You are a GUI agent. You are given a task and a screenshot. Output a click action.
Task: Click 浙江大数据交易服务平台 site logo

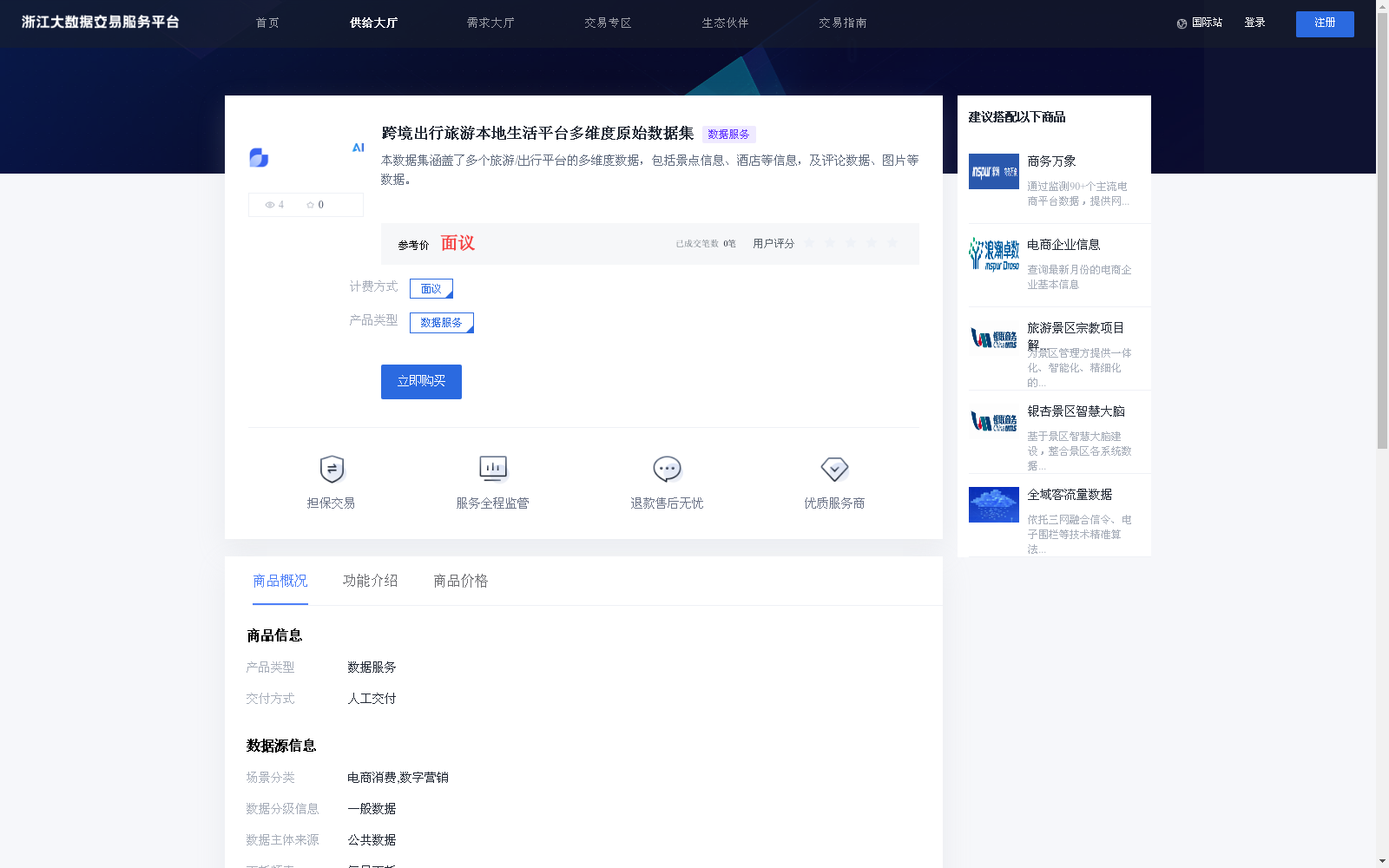(x=101, y=23)
